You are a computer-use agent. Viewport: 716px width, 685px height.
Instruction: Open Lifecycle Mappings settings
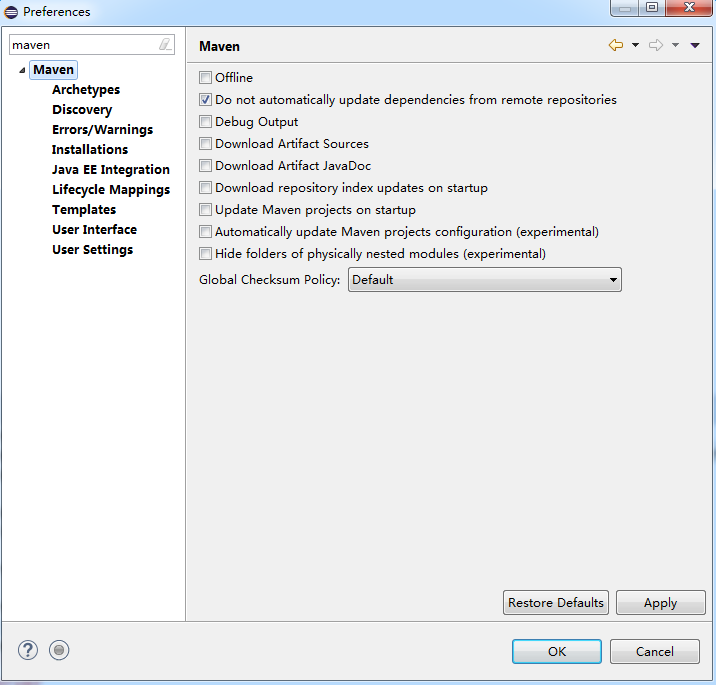click(111, 190)
